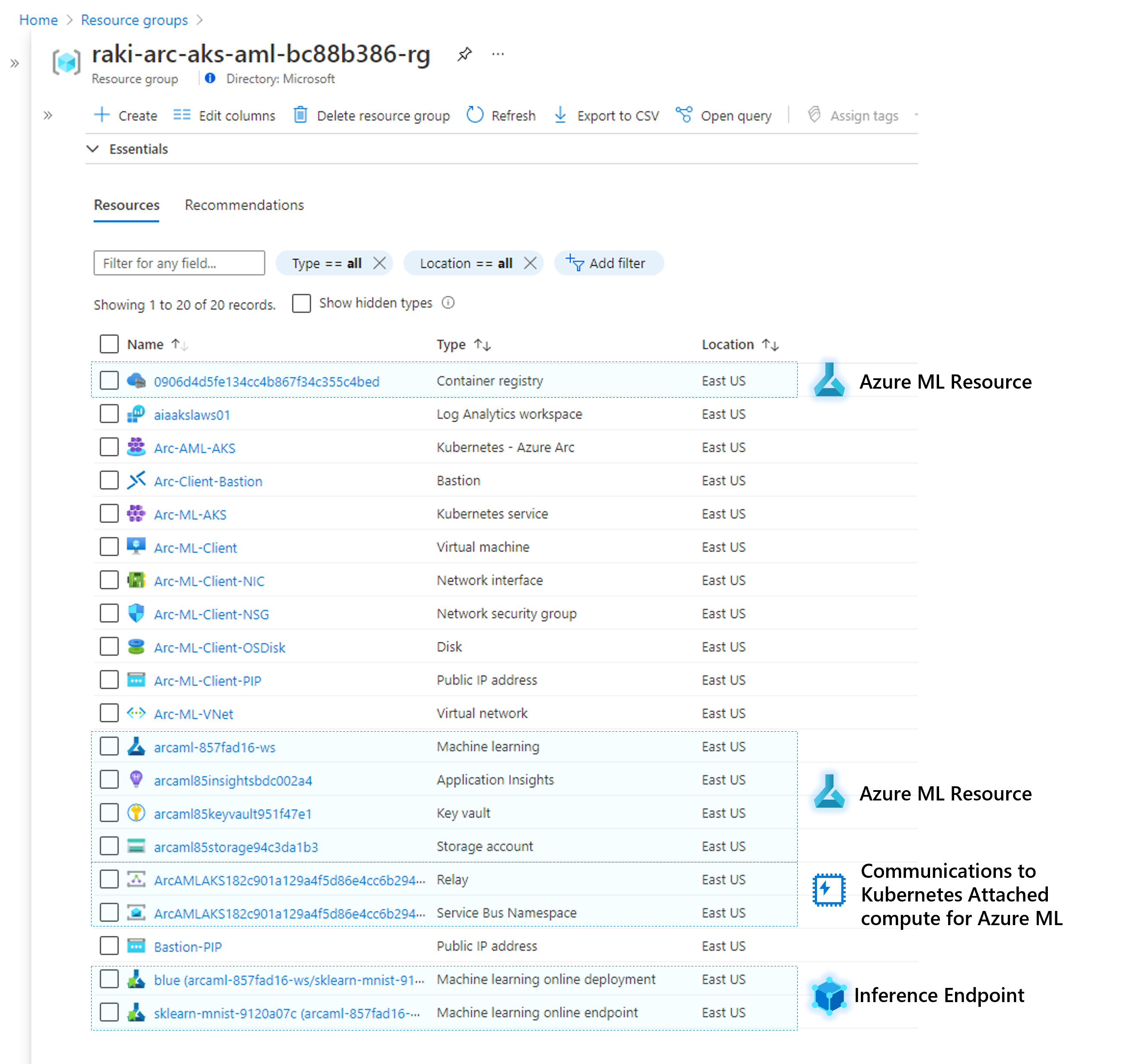The height and width of the screenshot is (1064, 1130).
Task: Click the Export to CSV download icon
Action: [x=560, y=115]
